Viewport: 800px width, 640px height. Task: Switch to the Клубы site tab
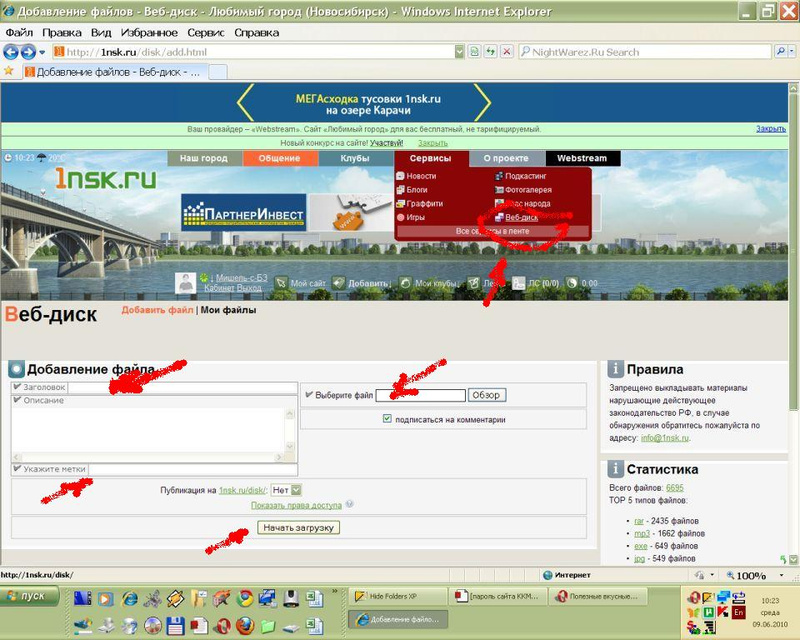[355, 158]
